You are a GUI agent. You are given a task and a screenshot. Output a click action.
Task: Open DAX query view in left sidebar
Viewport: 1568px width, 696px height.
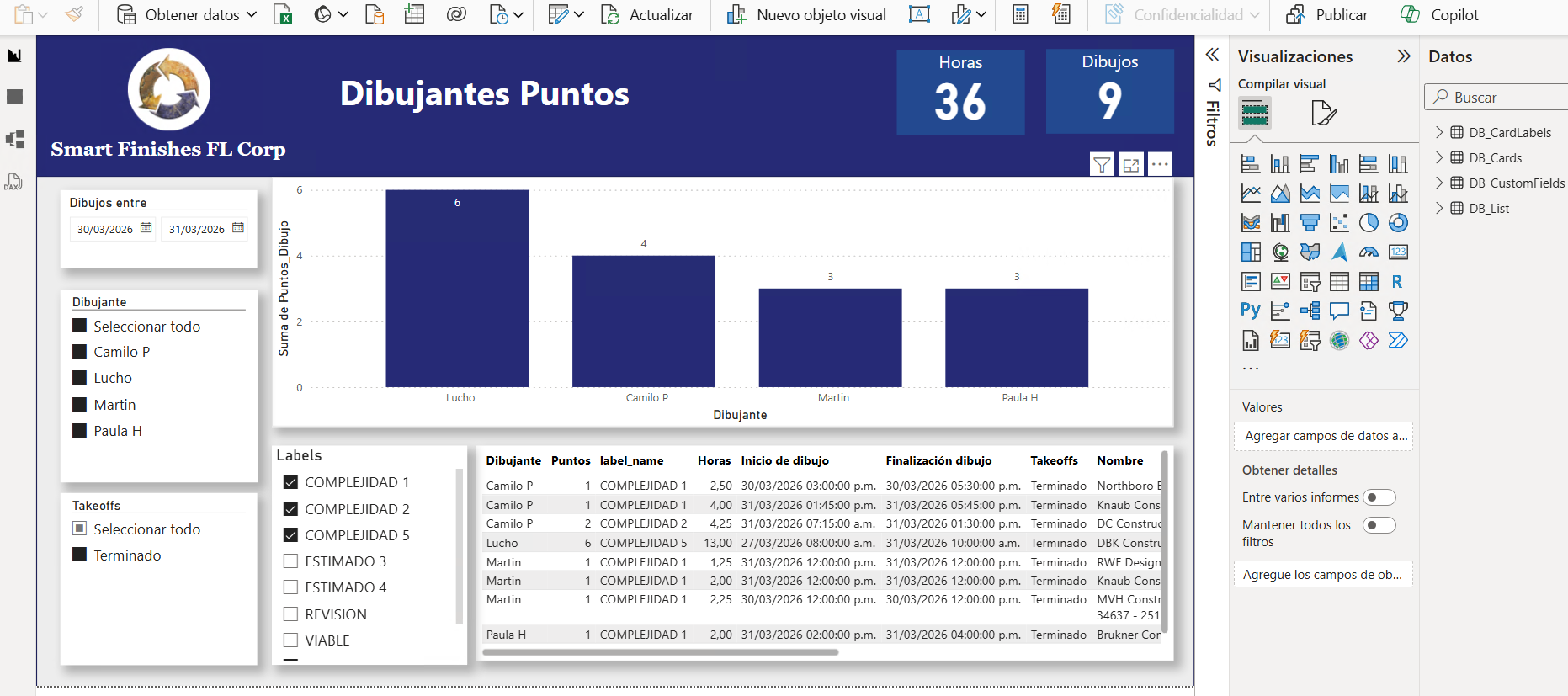pos(13,181)
